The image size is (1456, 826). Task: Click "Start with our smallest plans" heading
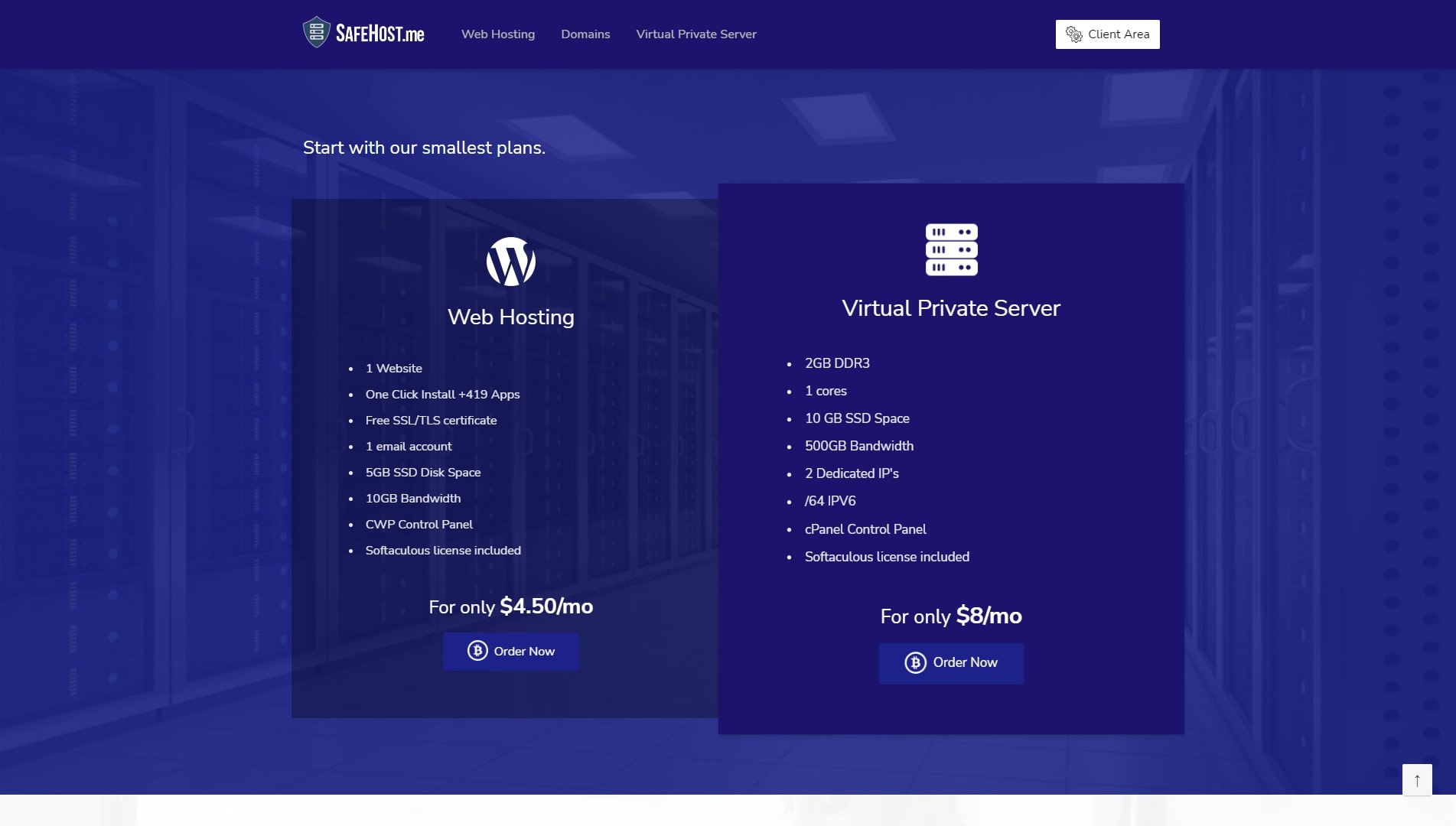point(424,148)
